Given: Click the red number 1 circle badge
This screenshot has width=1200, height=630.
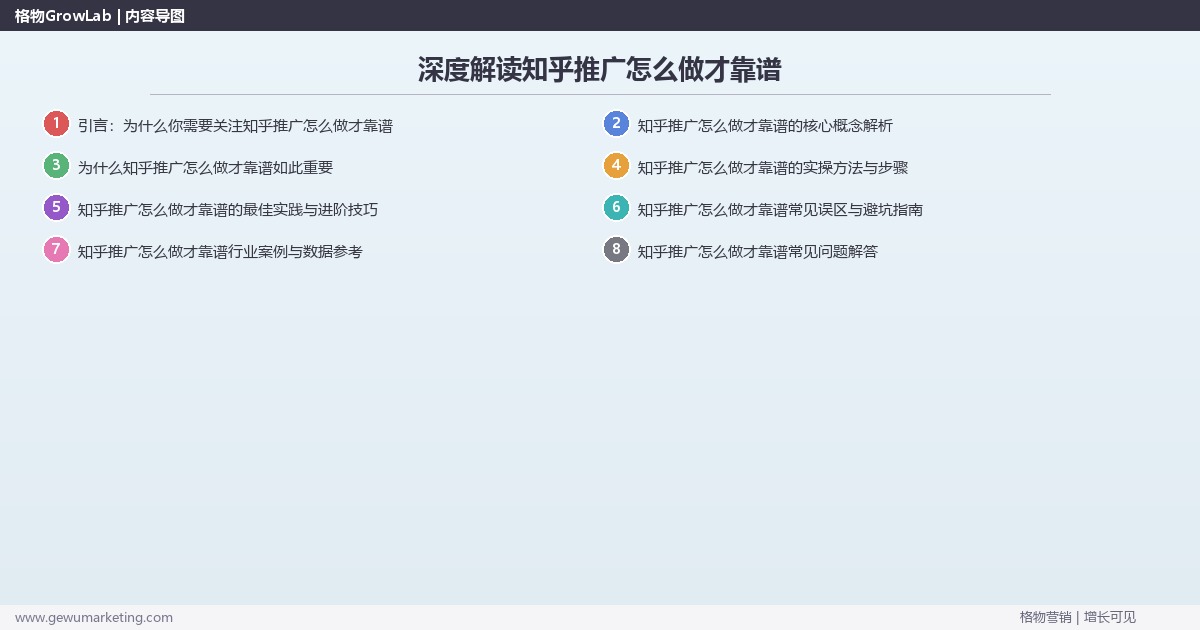Looking at the screenshot, I should (56, 124).
